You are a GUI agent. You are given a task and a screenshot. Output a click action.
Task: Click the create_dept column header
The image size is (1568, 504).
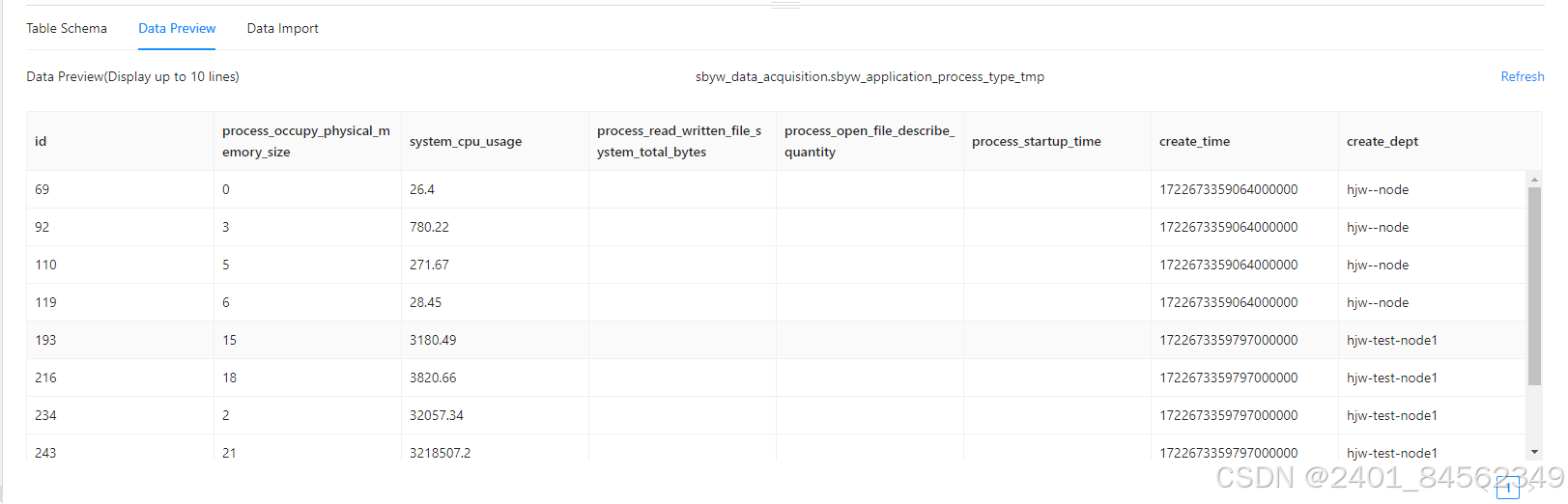[1382, 142]
